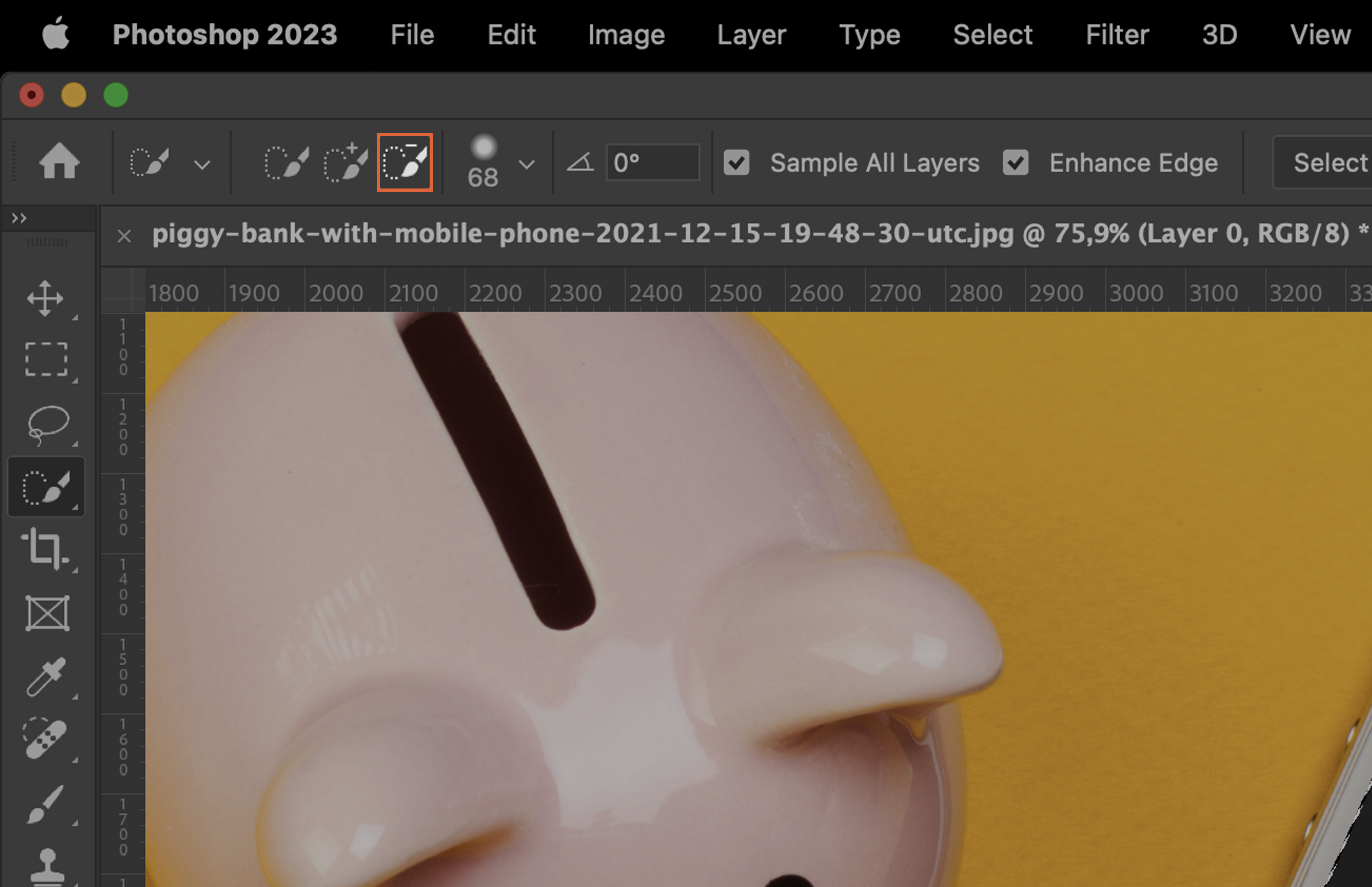Screen dimensions: 1372x887
Task: Select the Rectangular Marquee tool
Action: point(46,360)
